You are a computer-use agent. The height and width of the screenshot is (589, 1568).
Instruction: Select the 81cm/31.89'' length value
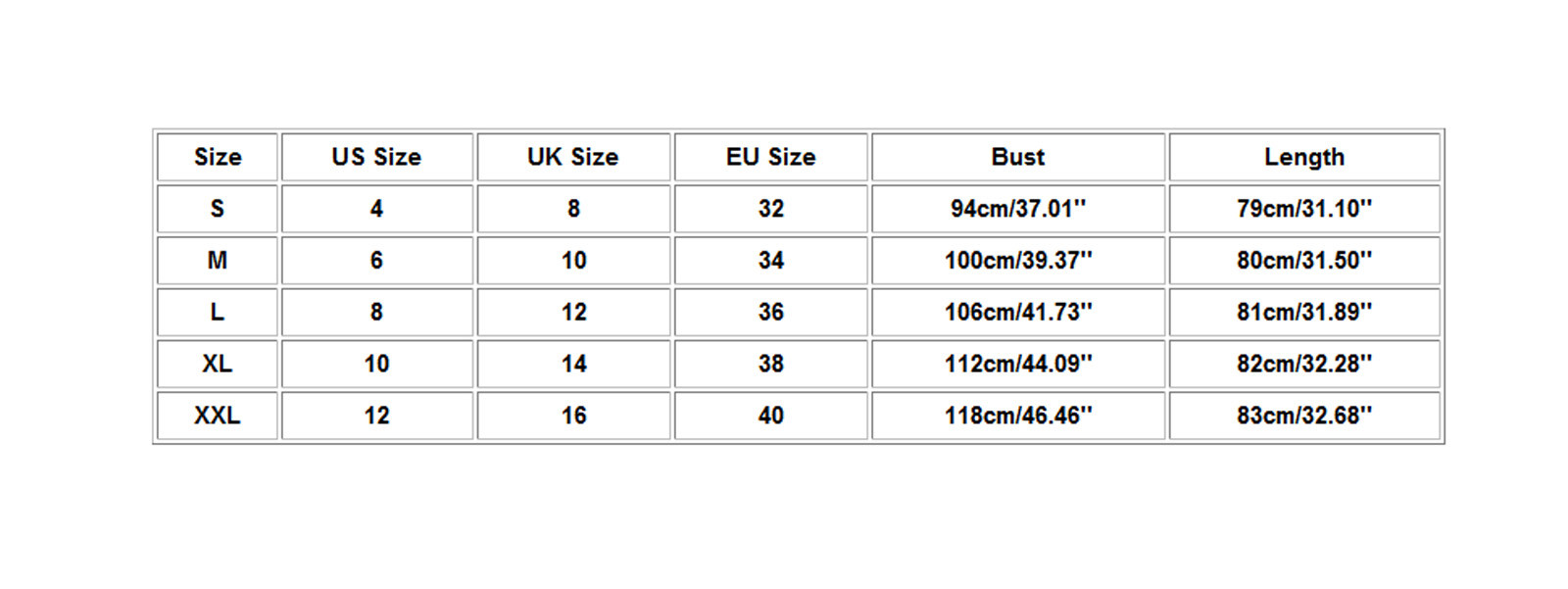coord(1304,313)
